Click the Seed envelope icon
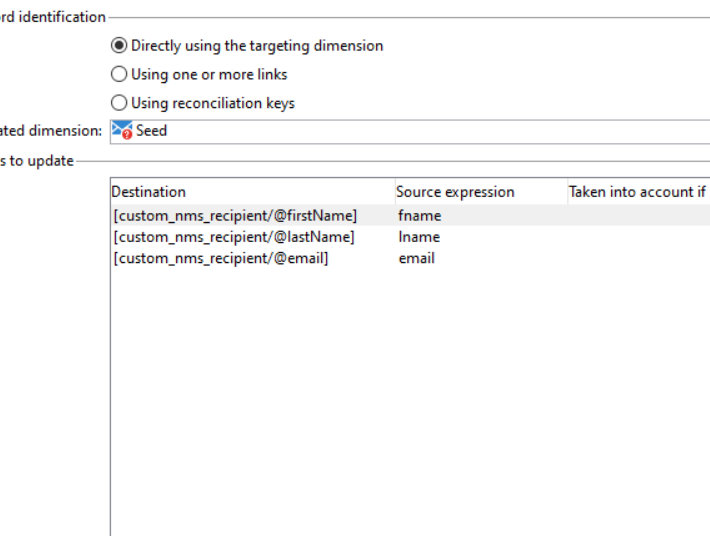 [122, 131]
